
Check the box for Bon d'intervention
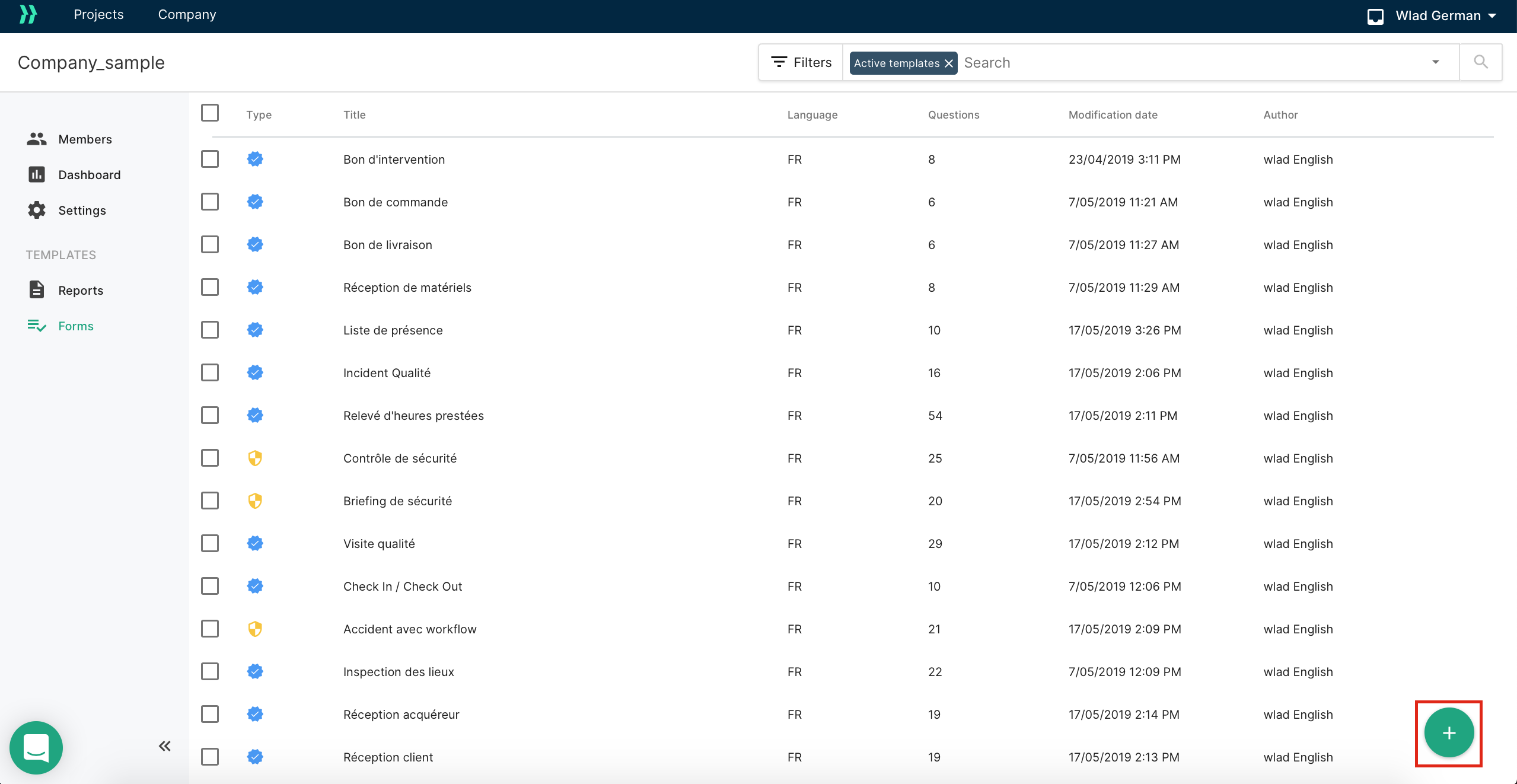tap(210, 159)
